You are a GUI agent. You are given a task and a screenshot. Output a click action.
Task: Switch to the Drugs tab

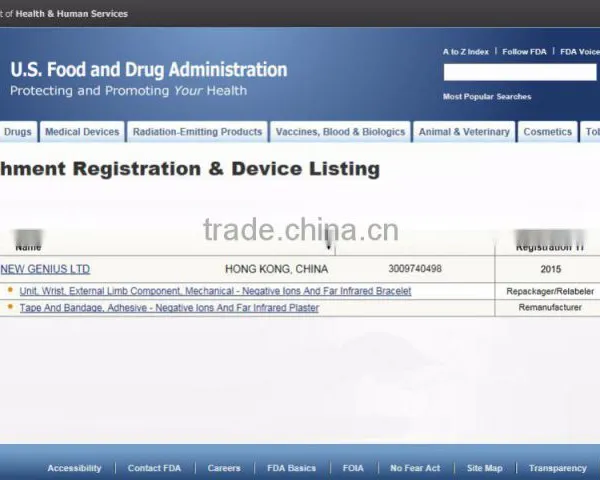pyautogui.click(x=18, y=132)
